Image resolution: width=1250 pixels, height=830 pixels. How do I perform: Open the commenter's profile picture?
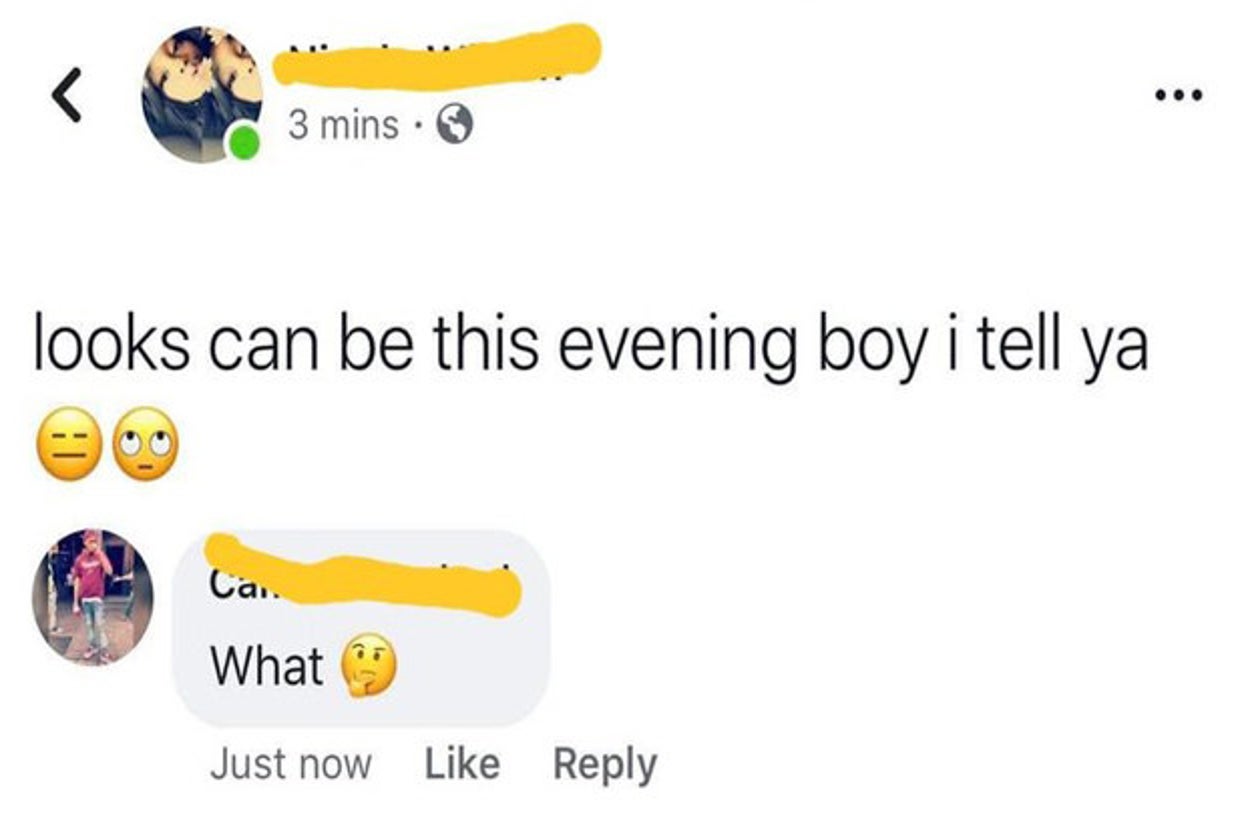click(93, 598)
